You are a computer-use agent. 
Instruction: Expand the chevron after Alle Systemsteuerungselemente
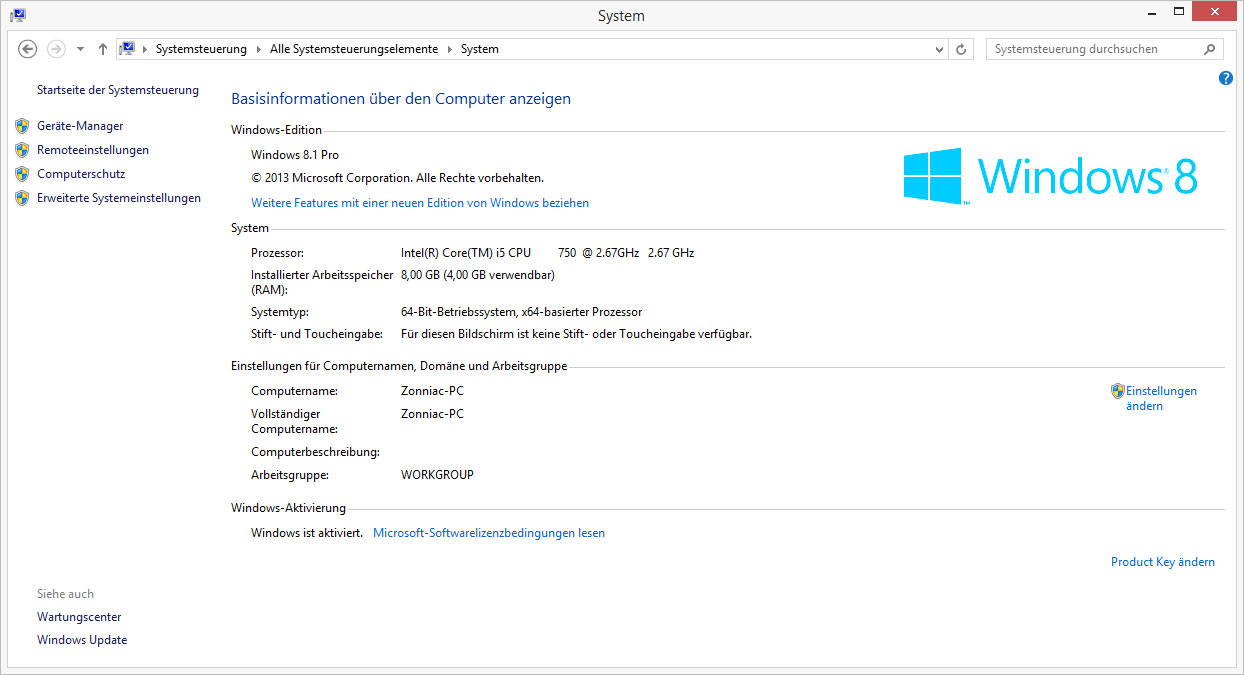(x=449, y=49)
